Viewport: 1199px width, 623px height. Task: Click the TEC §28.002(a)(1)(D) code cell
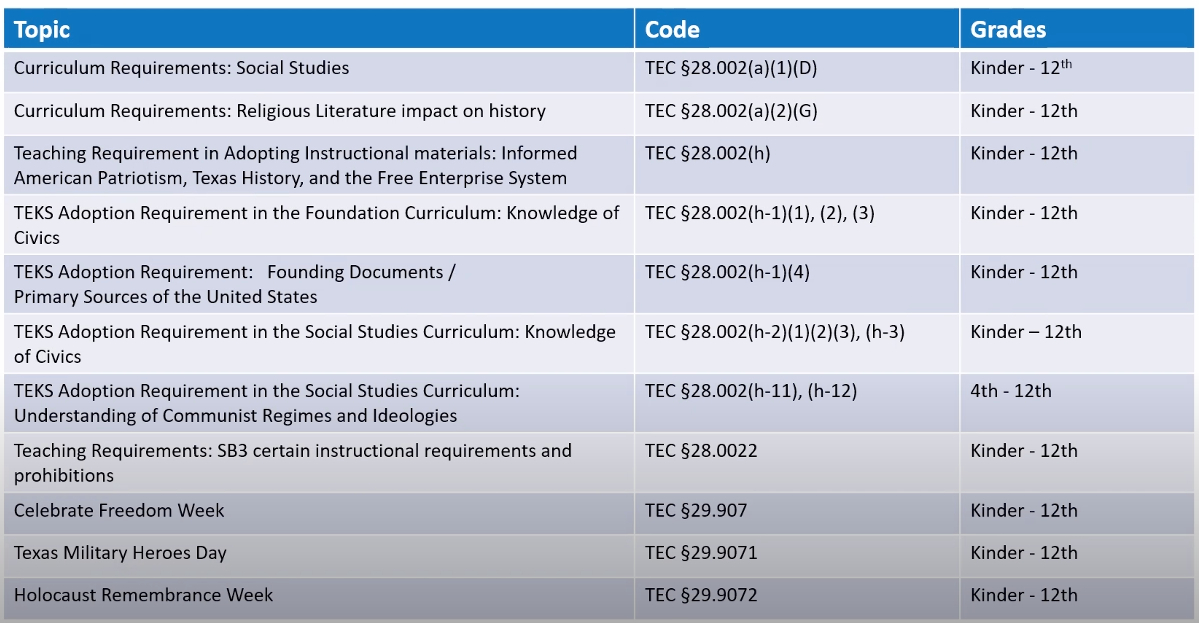click(x=733, y=69)
